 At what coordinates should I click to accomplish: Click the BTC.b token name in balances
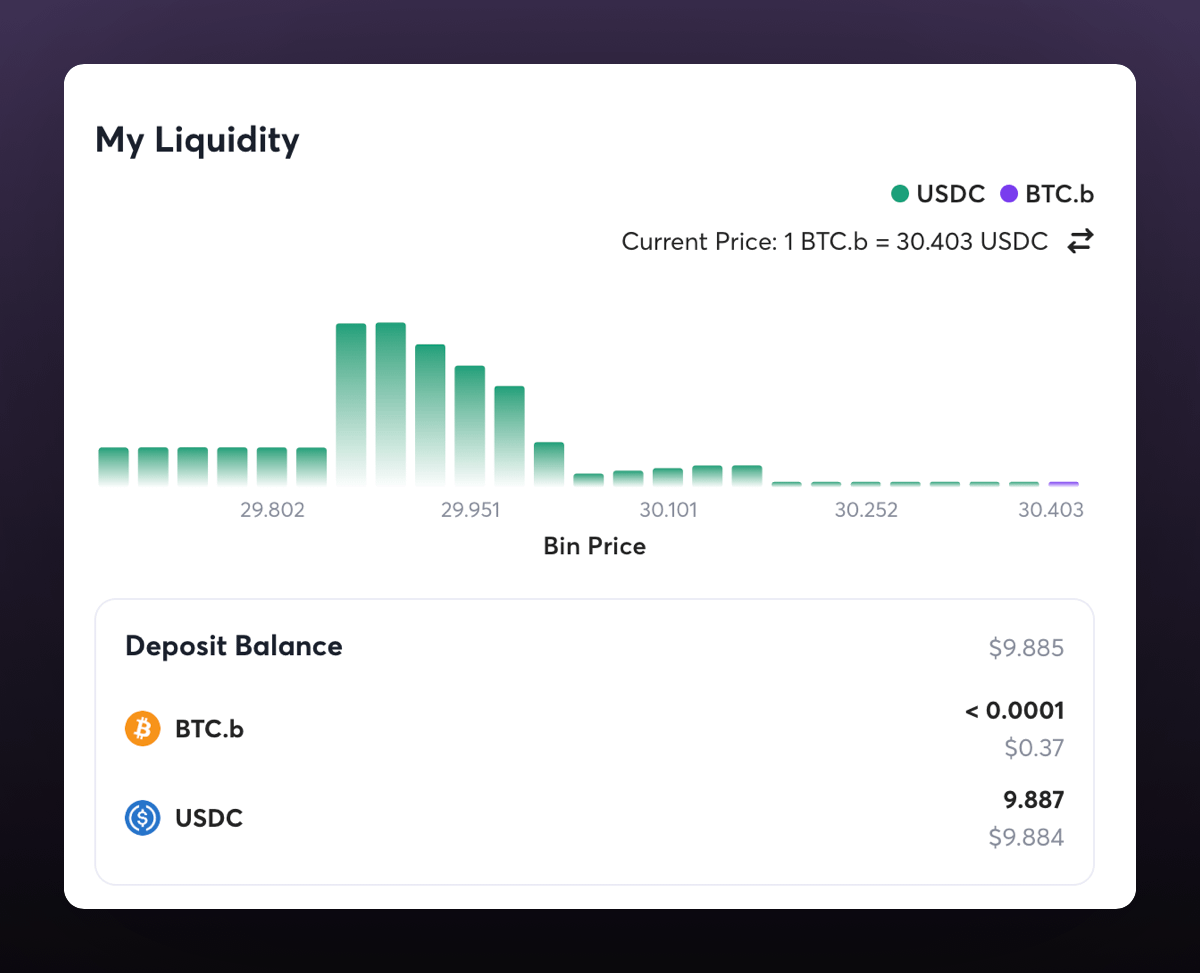209,729
